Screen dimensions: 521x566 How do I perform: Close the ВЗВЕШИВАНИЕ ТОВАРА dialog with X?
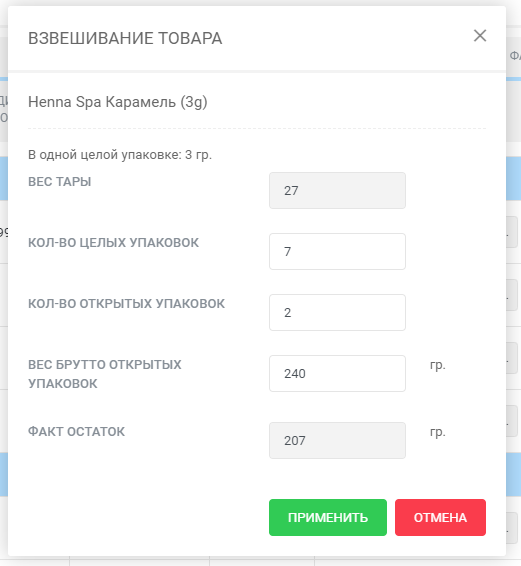pos(480,36)
